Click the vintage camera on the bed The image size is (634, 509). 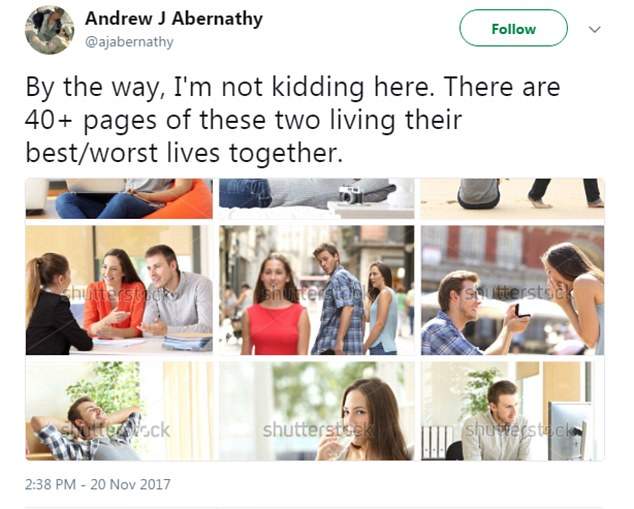[x=351, y=194]
